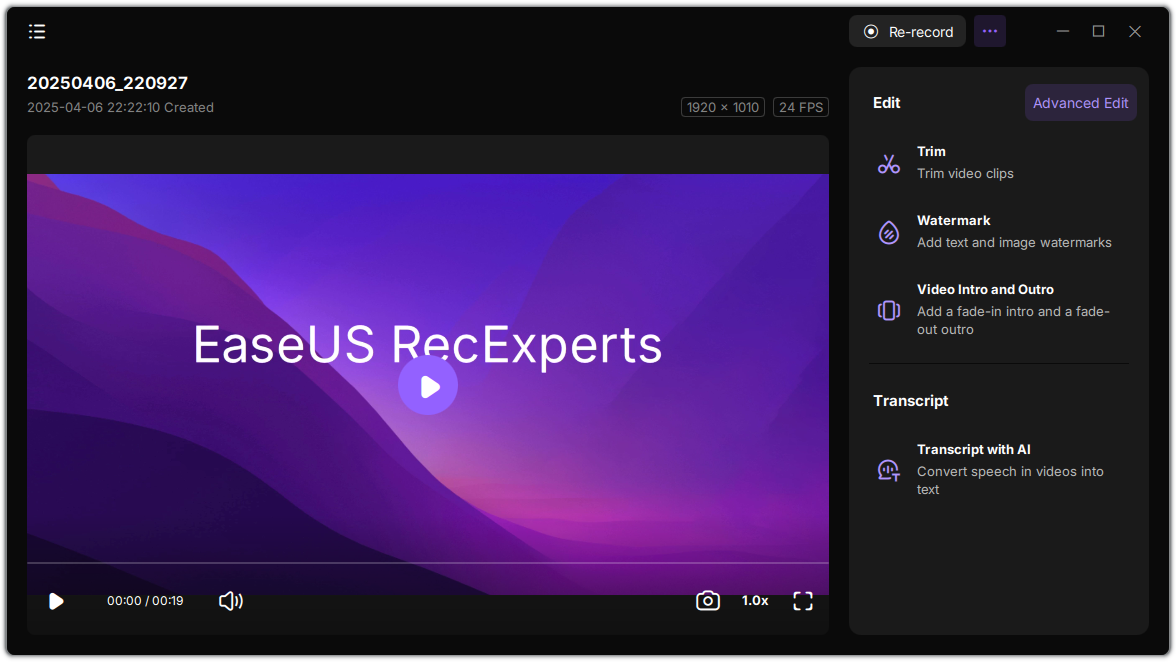Image resolution: width=1176 pixels, height=662 pixels.
Task: Play video using center play button
Action: pyautogui.click(x=428, y=385)
